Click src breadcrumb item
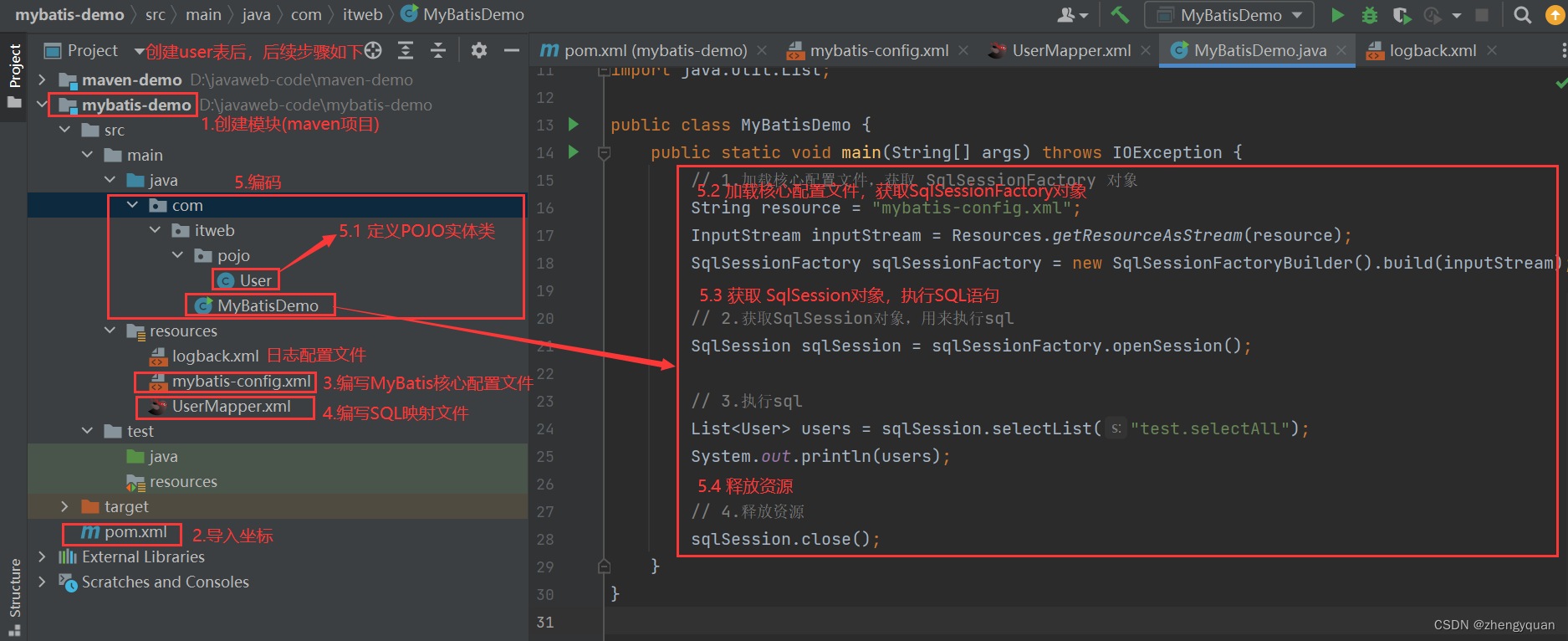Screen dimensions: 1568x641 click(x=155, y=14)
